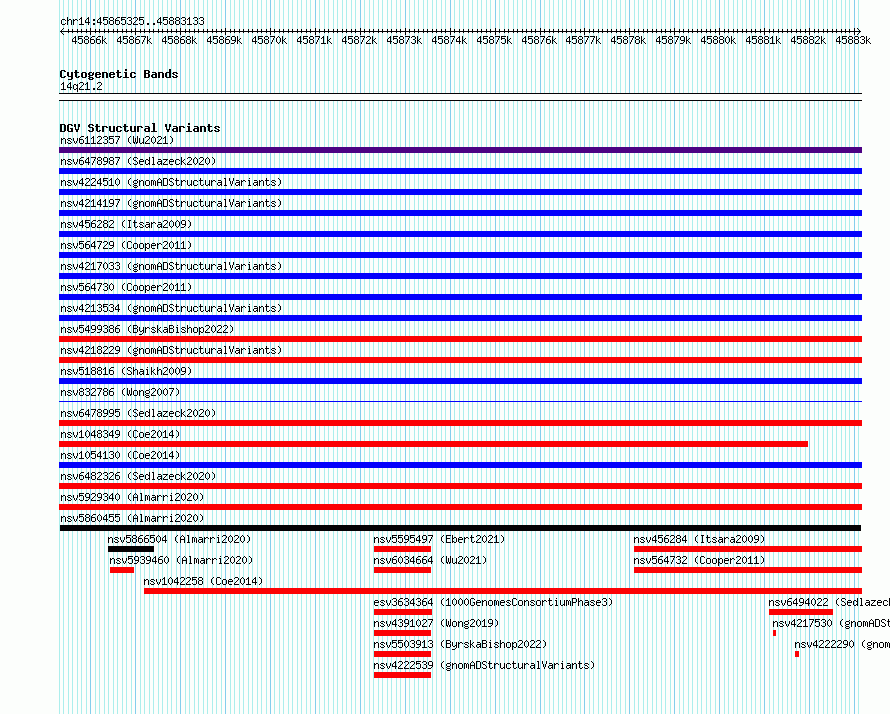Open nsv4222539 (gnomADStructuralVariants) variant
The height and width of the screenshot is (714, 890).
pyautogui.click(x=484, y=665)
